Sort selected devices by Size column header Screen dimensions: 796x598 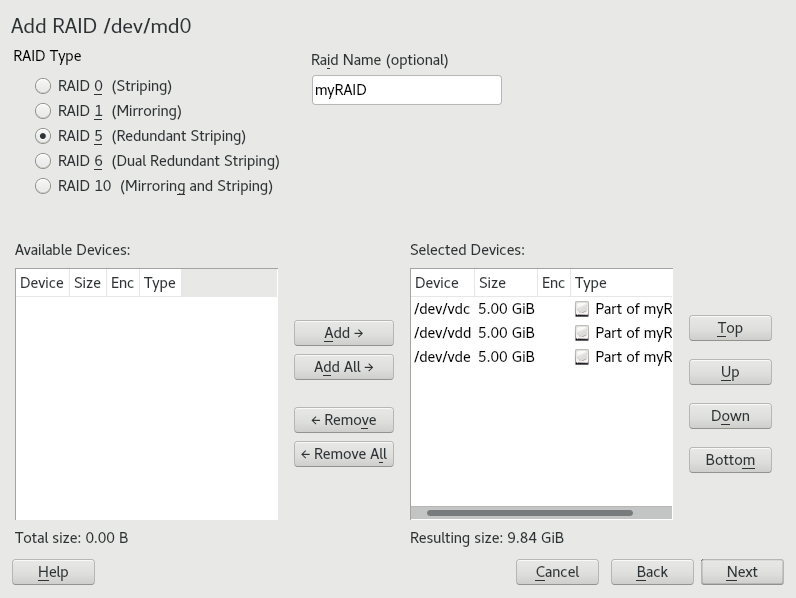tap(492, 283)
